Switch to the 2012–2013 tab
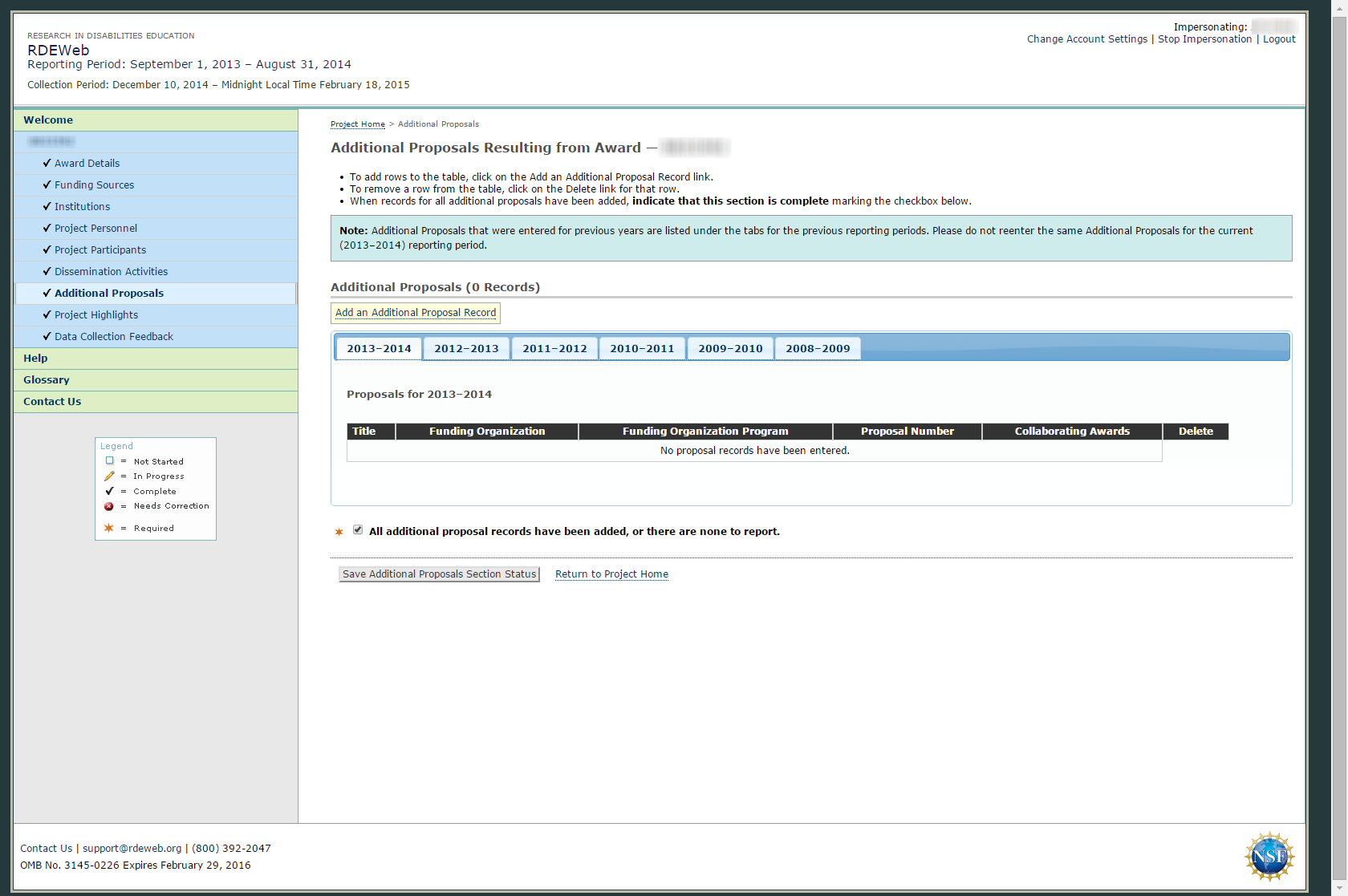 point(466,349)
